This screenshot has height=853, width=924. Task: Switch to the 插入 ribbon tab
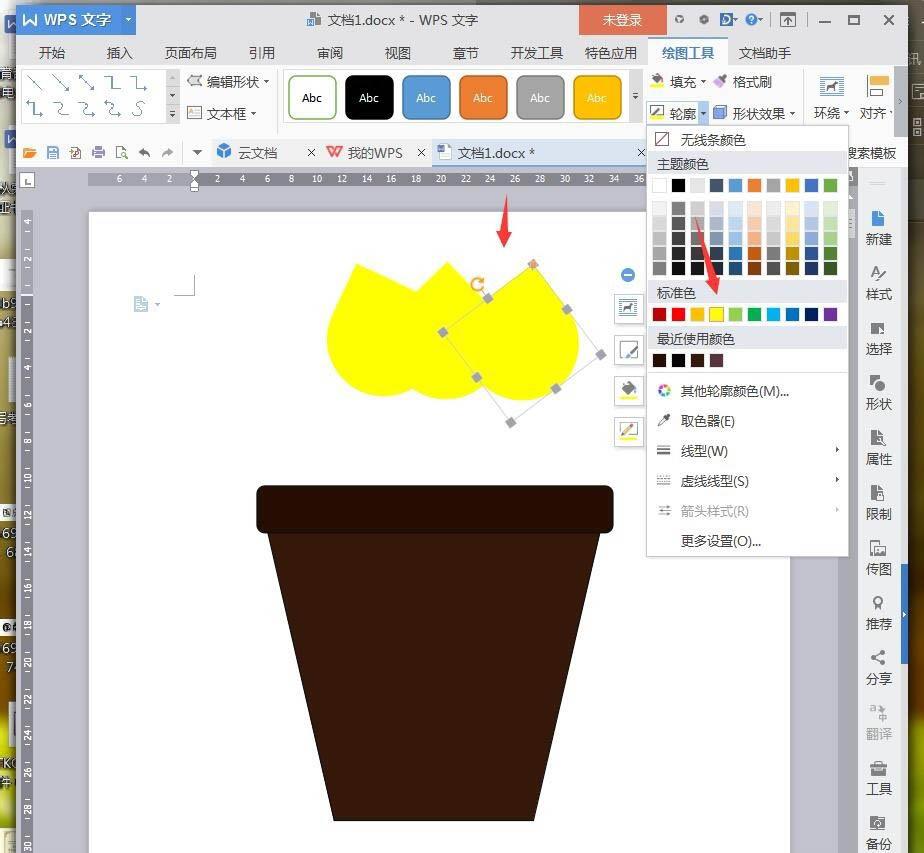coord(119,53)
